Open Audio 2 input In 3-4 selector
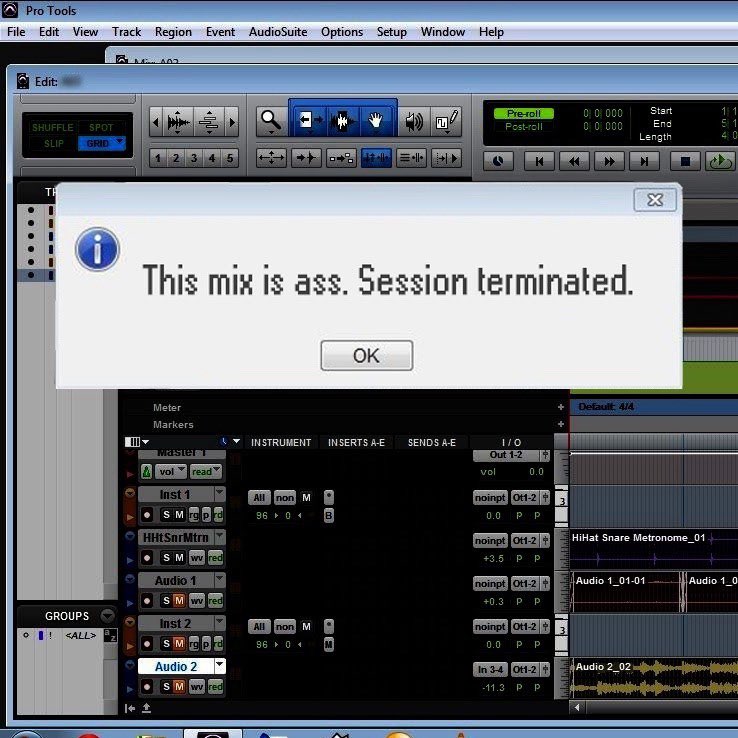The image size is (738, 738). (x=490, y=669)
